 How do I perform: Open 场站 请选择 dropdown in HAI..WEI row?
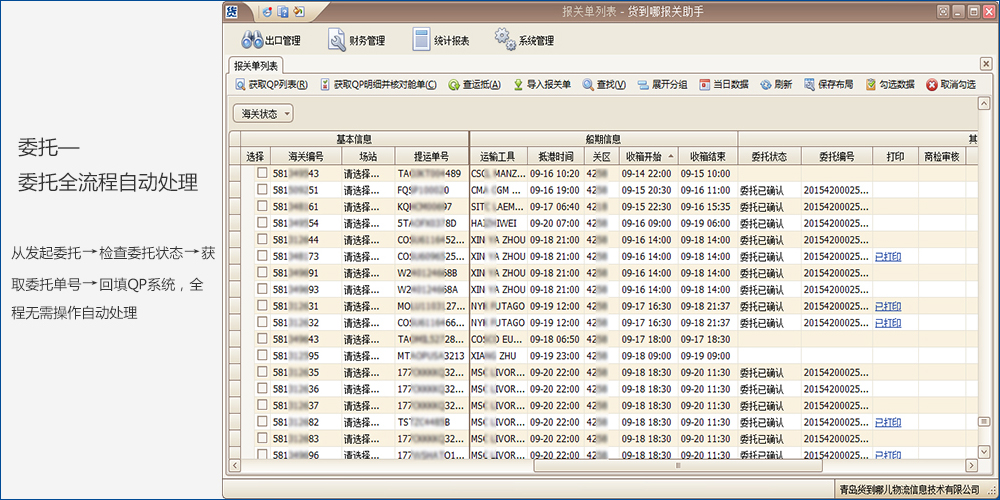(x=368, y=223)
